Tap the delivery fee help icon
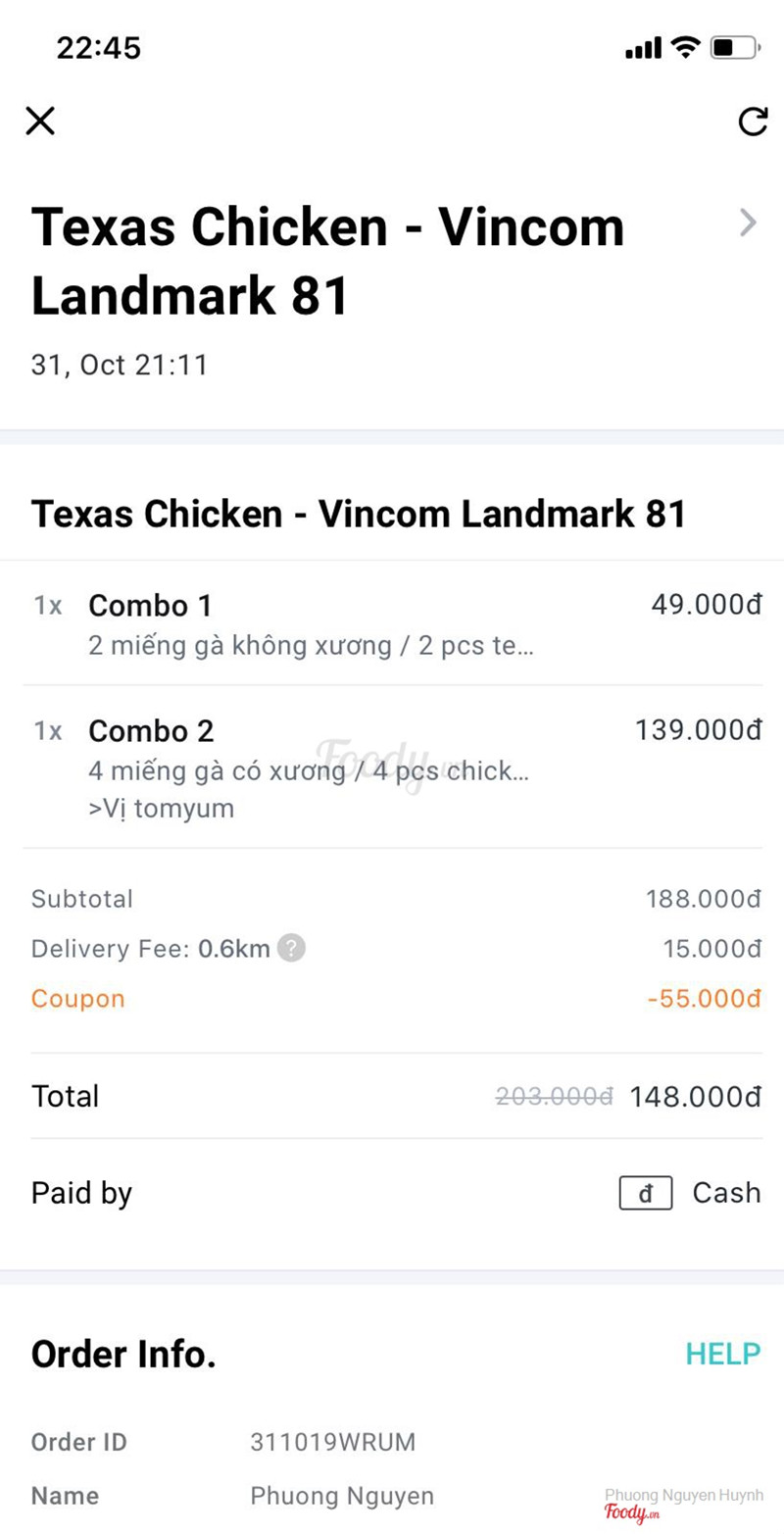784x1534 pixels. (x=291, y=949)
